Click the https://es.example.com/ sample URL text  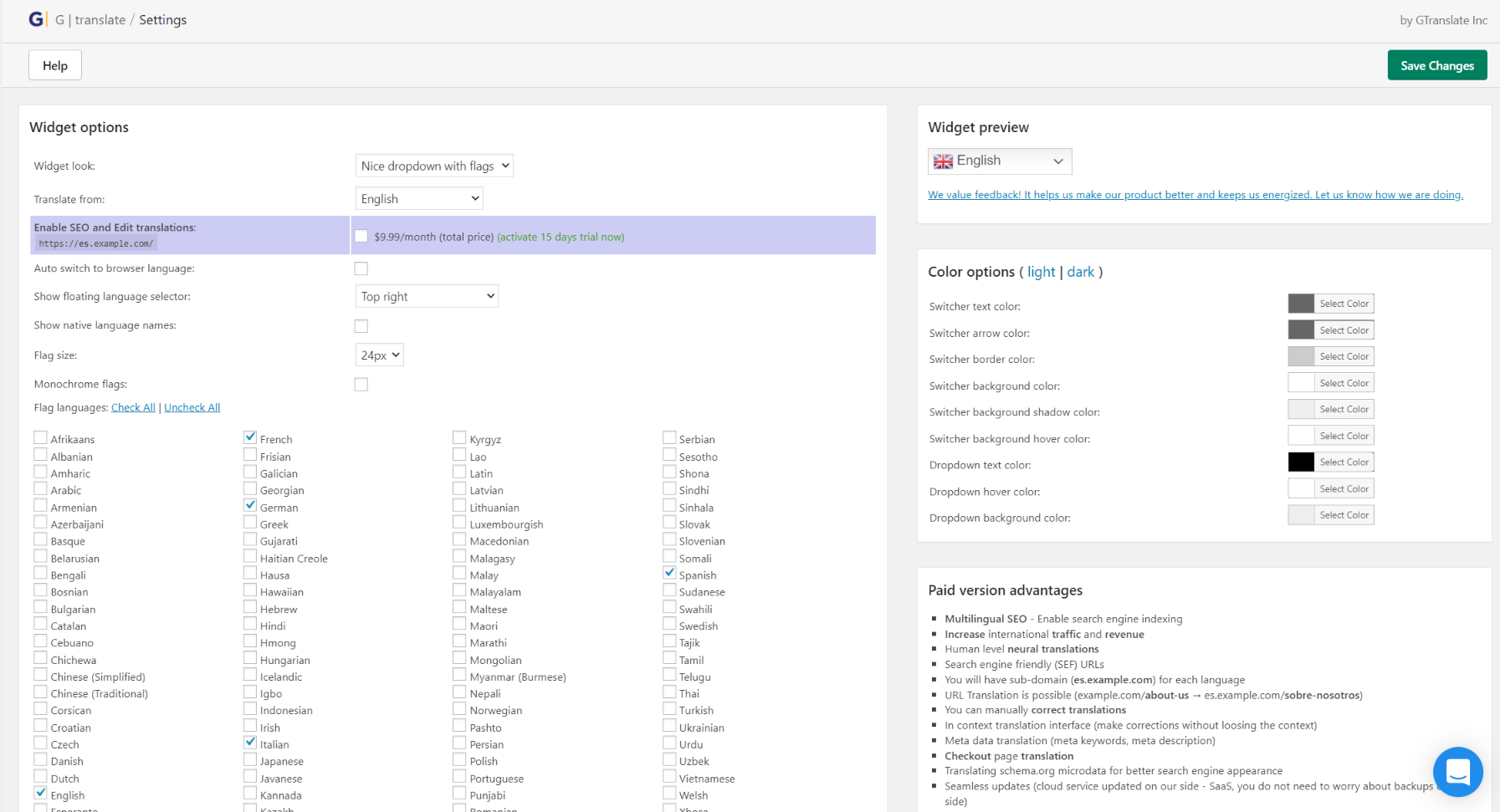click(x=95, y=243)
